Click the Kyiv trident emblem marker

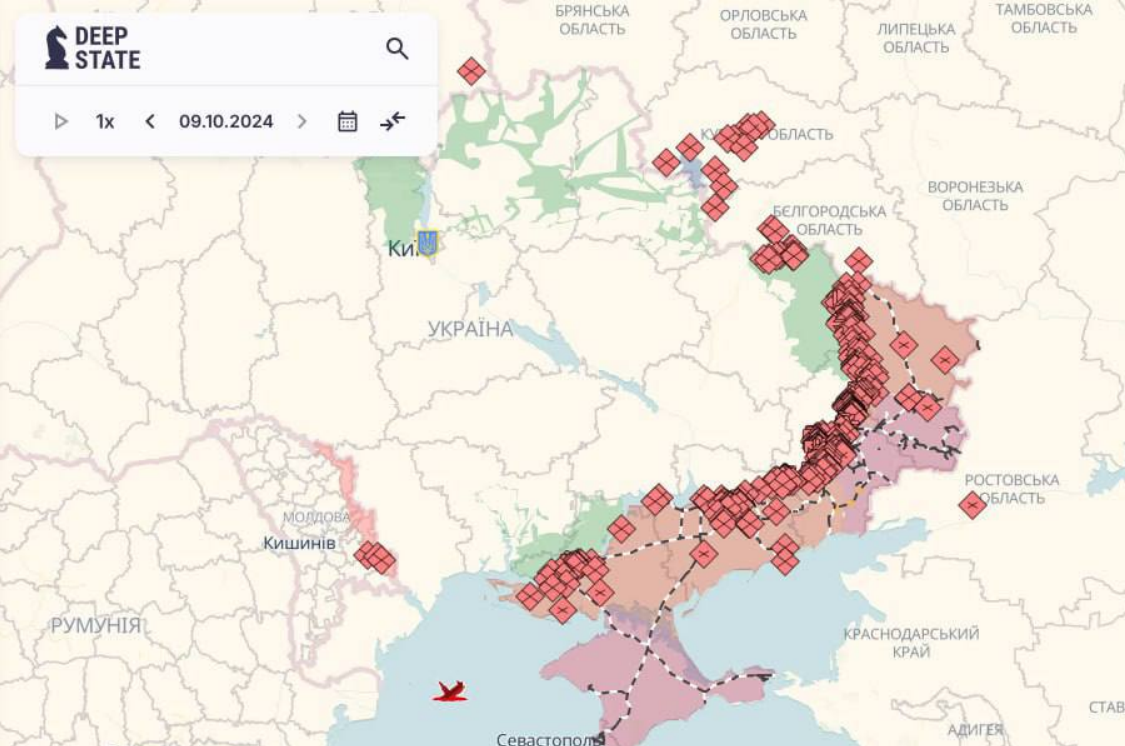(427, 243)
